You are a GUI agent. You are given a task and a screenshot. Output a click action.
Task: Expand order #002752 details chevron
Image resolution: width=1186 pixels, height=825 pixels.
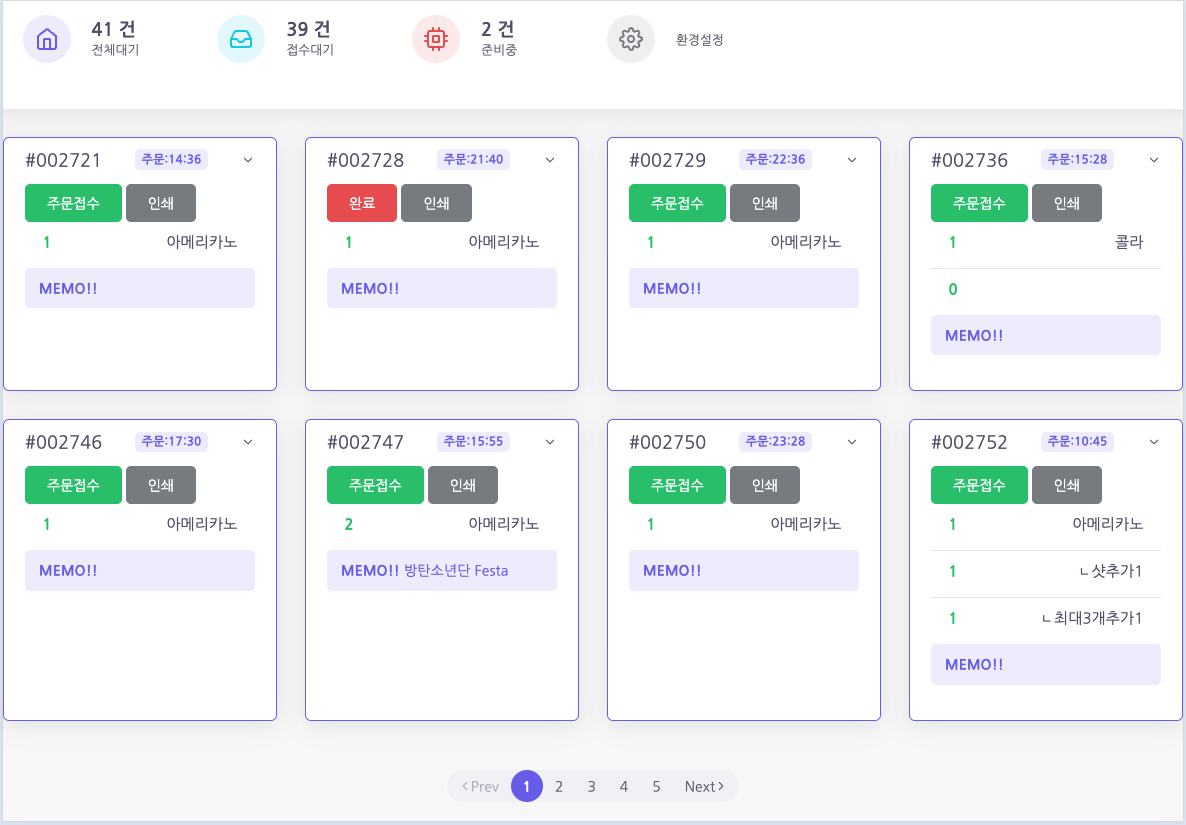(1154, 442)
